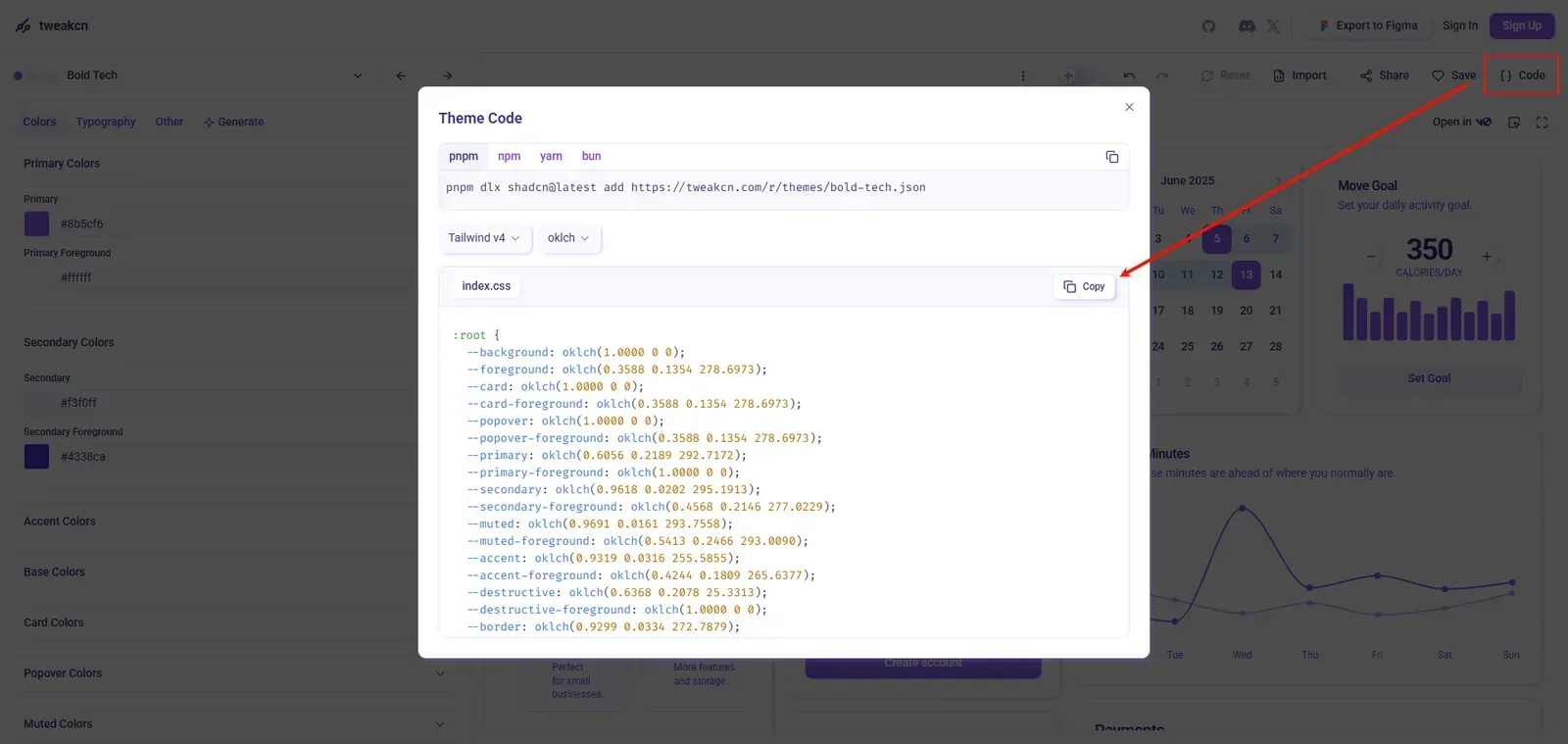Open the Generate tab

233,123
